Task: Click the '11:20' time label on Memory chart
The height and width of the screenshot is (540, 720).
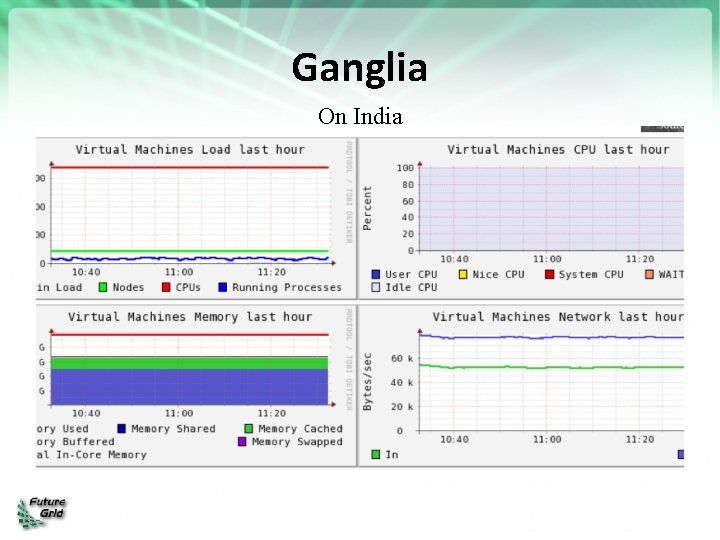Action: (271, 413)
